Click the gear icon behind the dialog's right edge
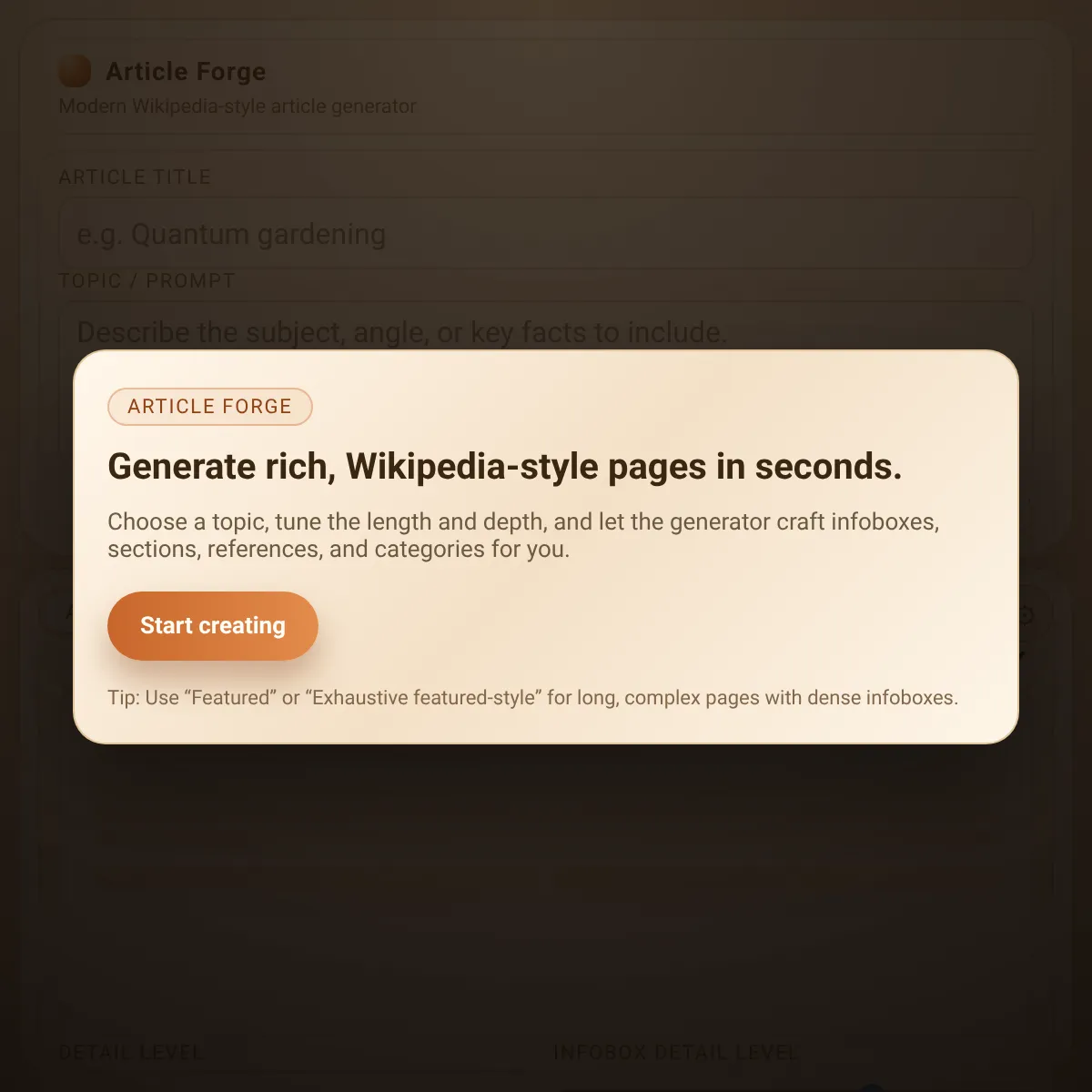 [1026, 616]
